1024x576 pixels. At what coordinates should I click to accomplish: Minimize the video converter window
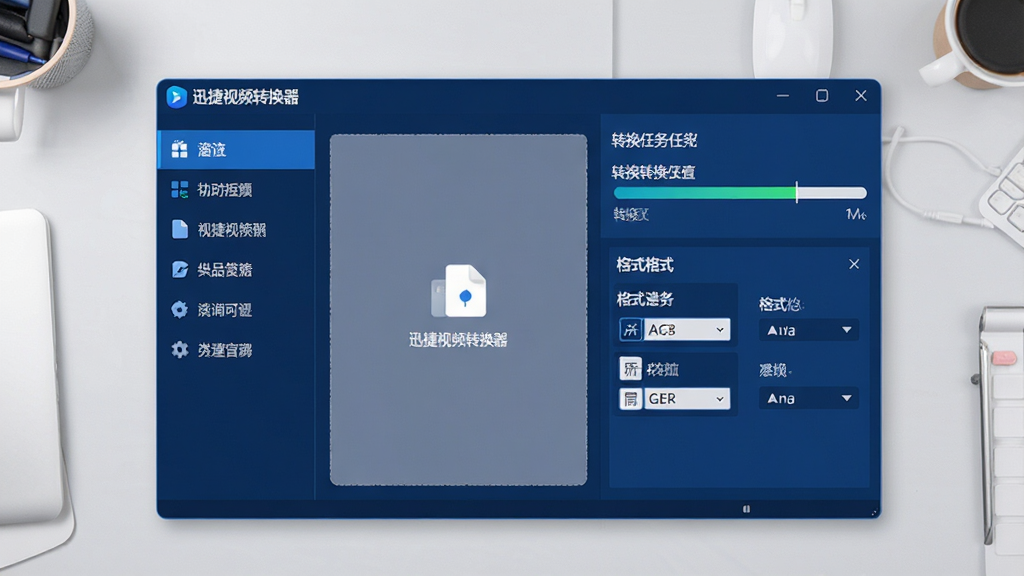click(783, 96)
